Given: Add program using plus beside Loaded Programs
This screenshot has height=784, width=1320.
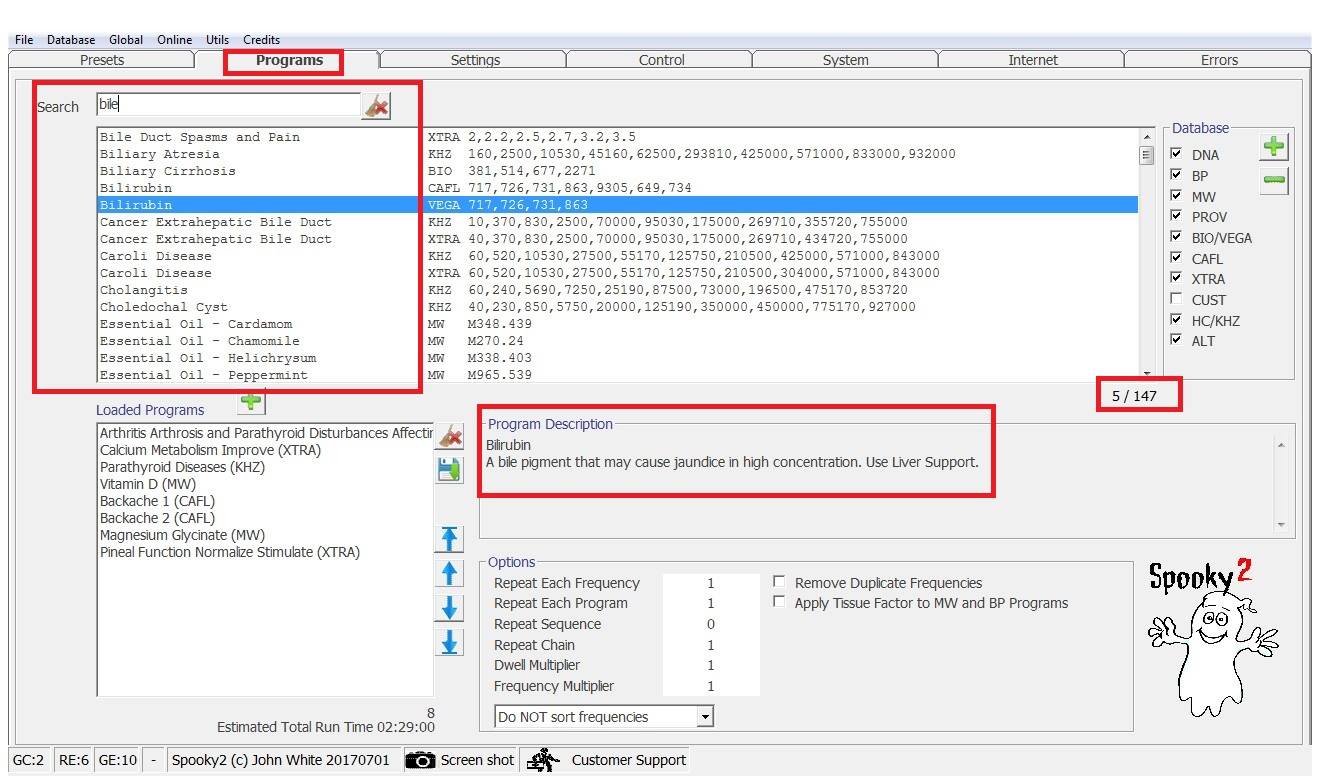Looking at the screenshot, I should (251, 402).
